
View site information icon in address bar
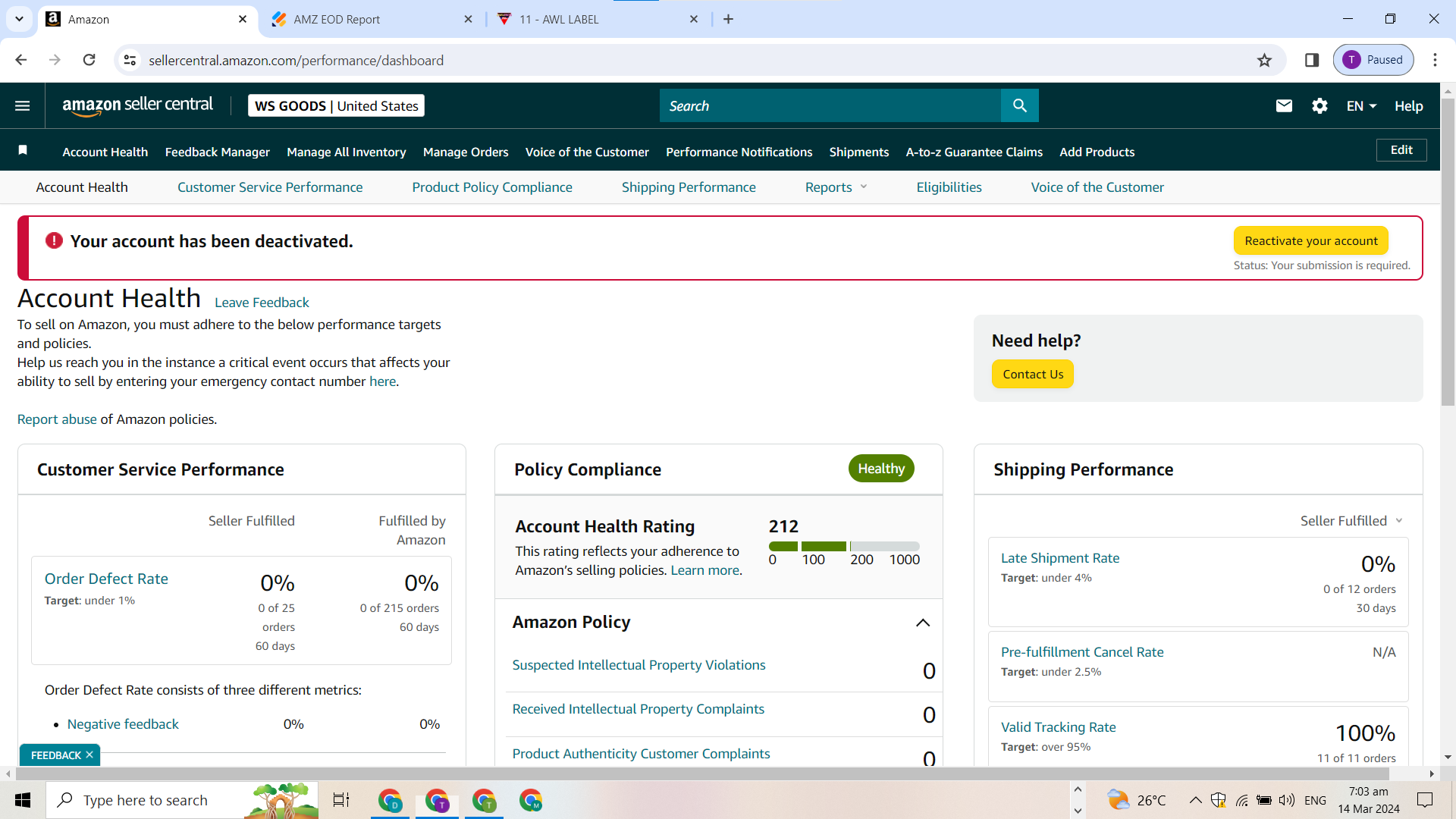tap(130, 60)
